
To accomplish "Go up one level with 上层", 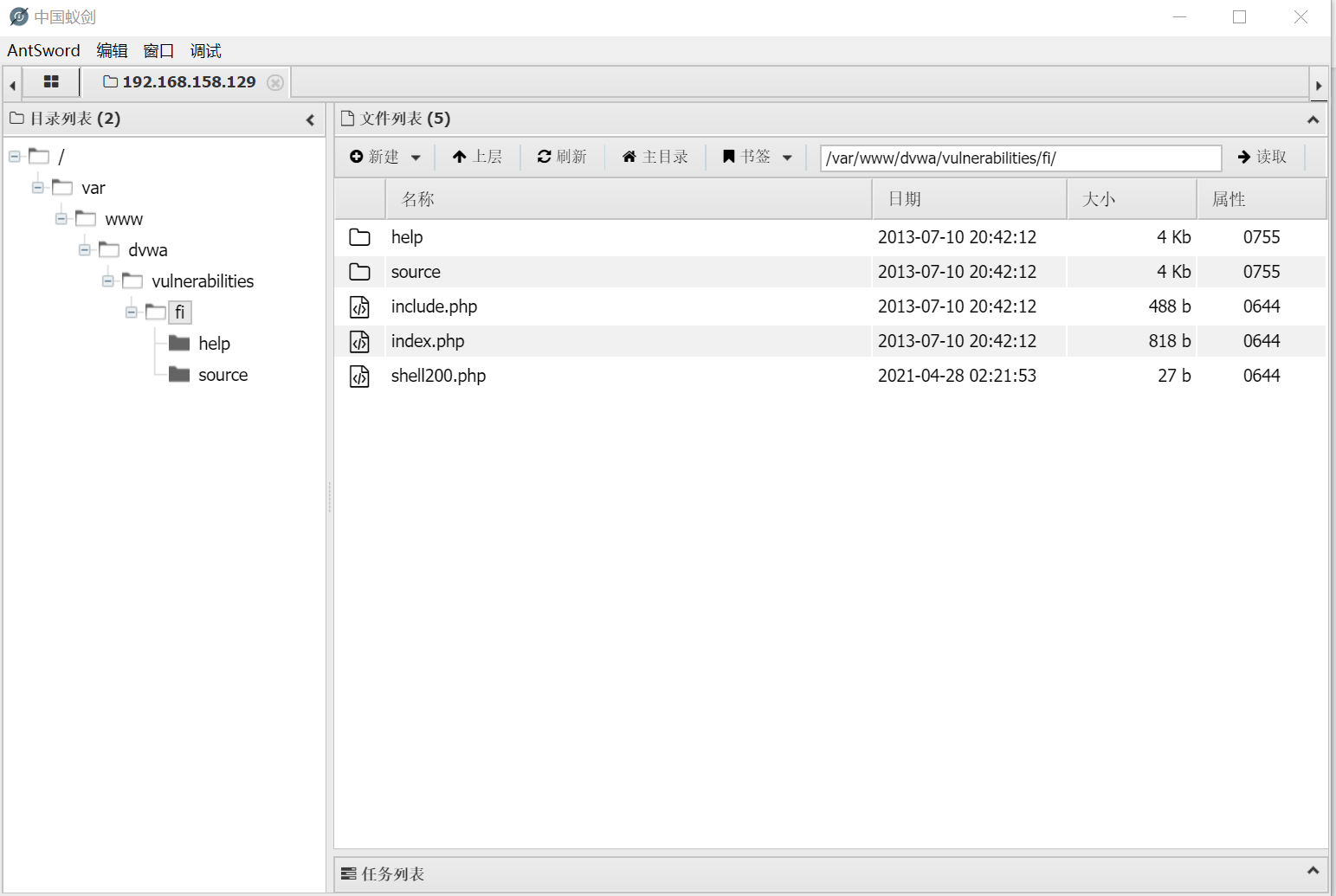I will tap(477, 157).
